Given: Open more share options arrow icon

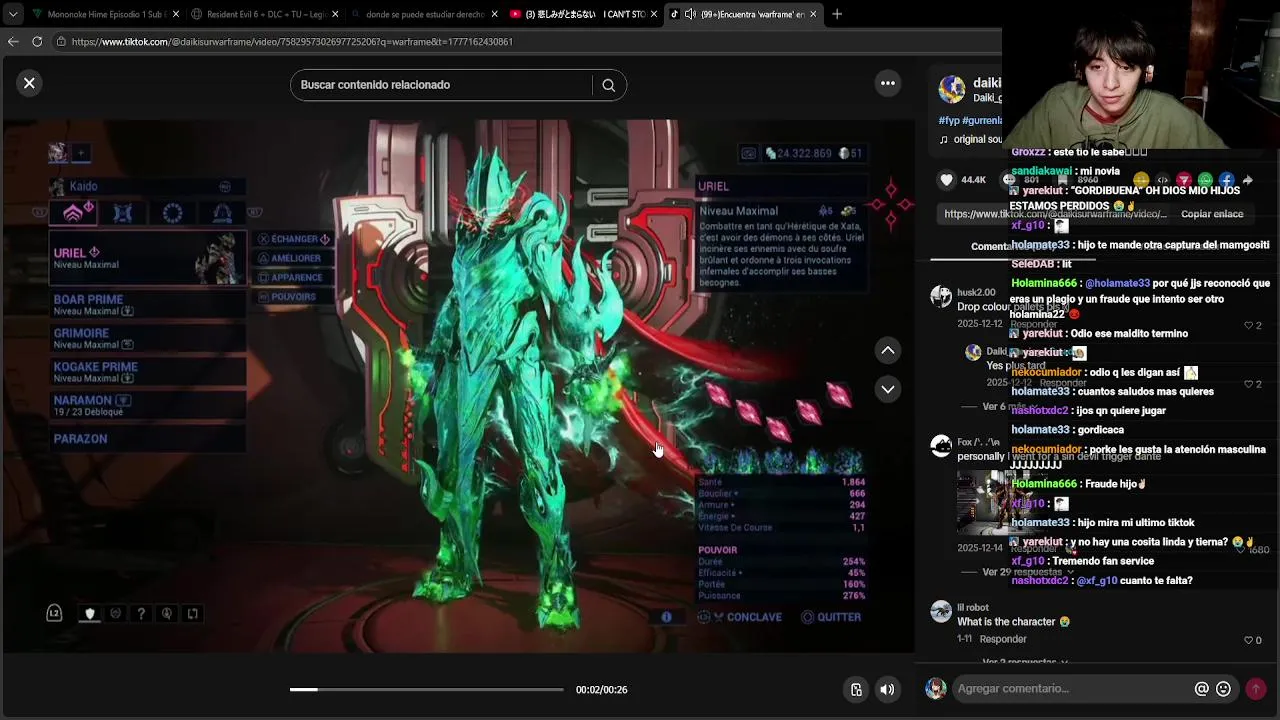Looking at the screenshot, I should coord(1248,180).
